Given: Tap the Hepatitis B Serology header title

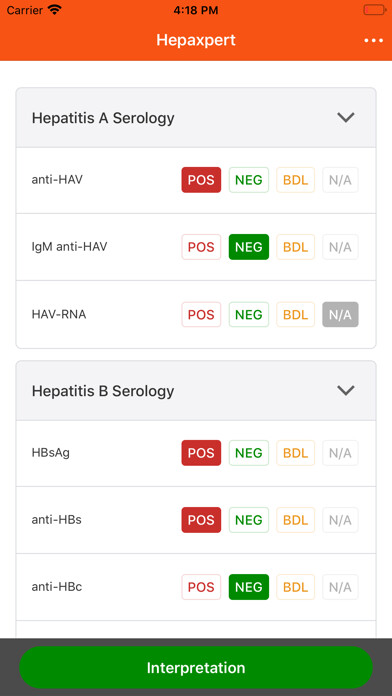Looking at the screenshot, I should (103, 391).
